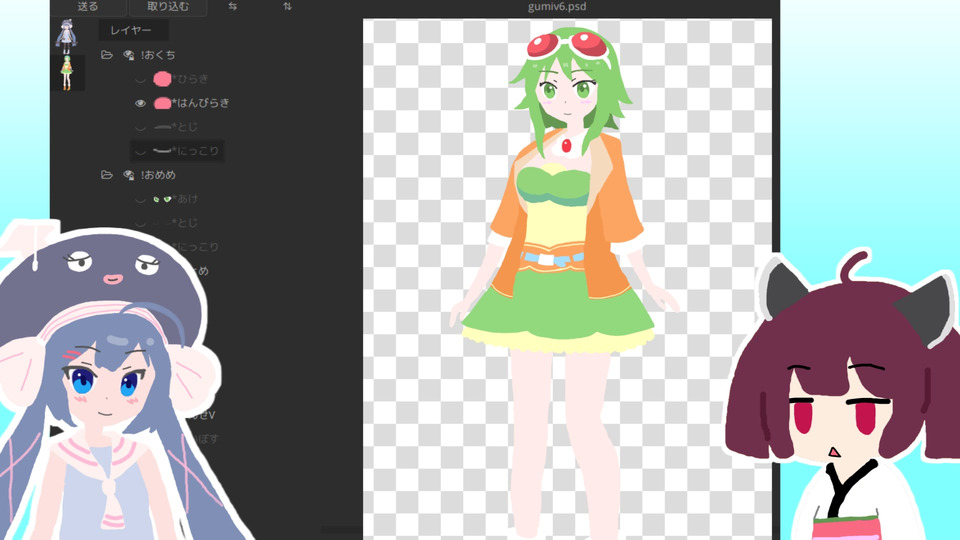Collapse the !おくち folder
Viewport: 960px width, 540px height.
(x=107, y=55)
